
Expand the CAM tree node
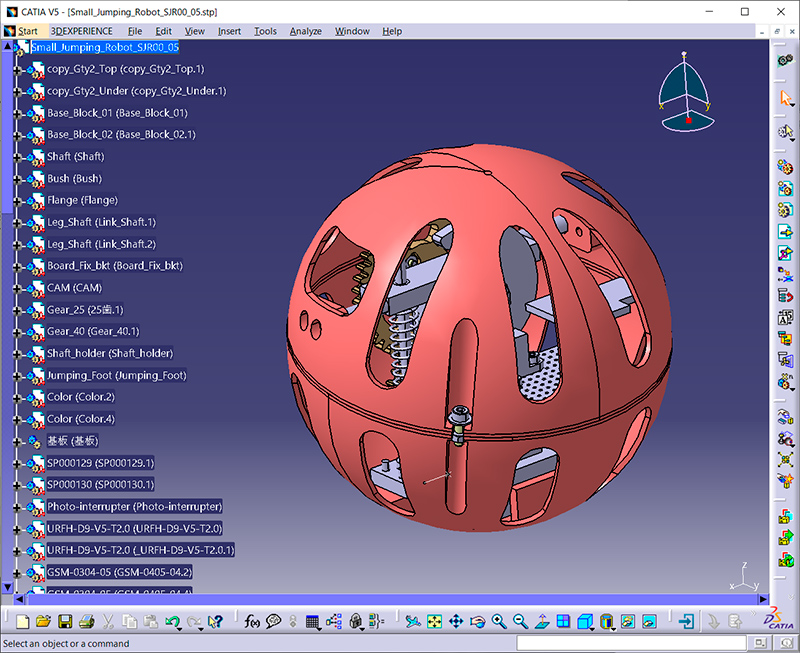[17, 288]
